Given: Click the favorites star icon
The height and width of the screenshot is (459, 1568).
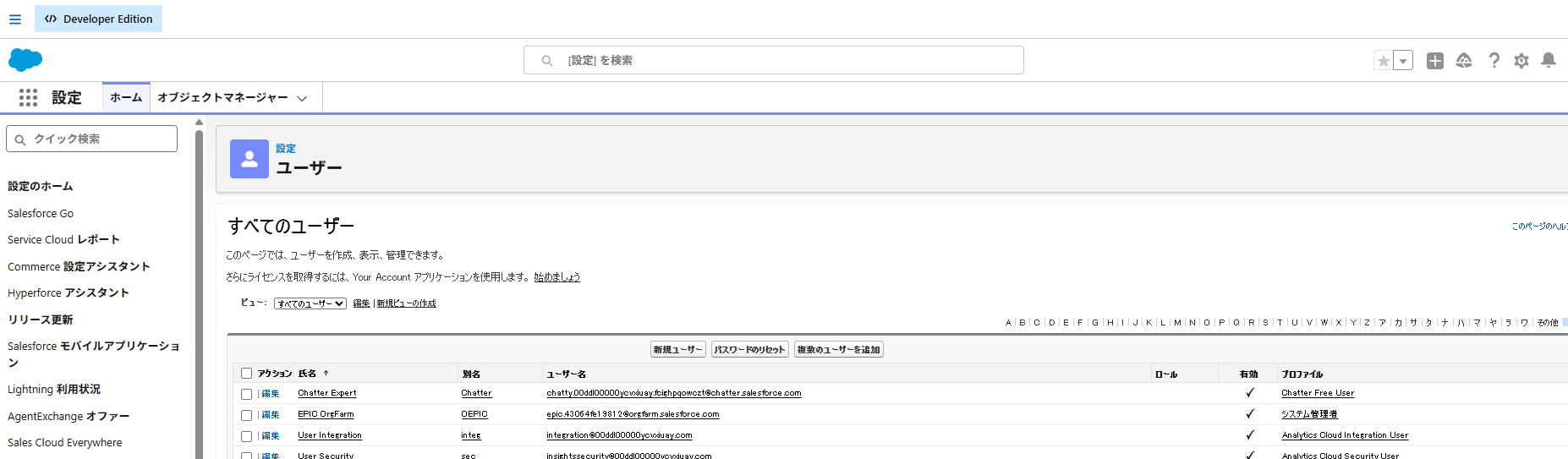Looking at the screenshot, I should point(1383,61).
